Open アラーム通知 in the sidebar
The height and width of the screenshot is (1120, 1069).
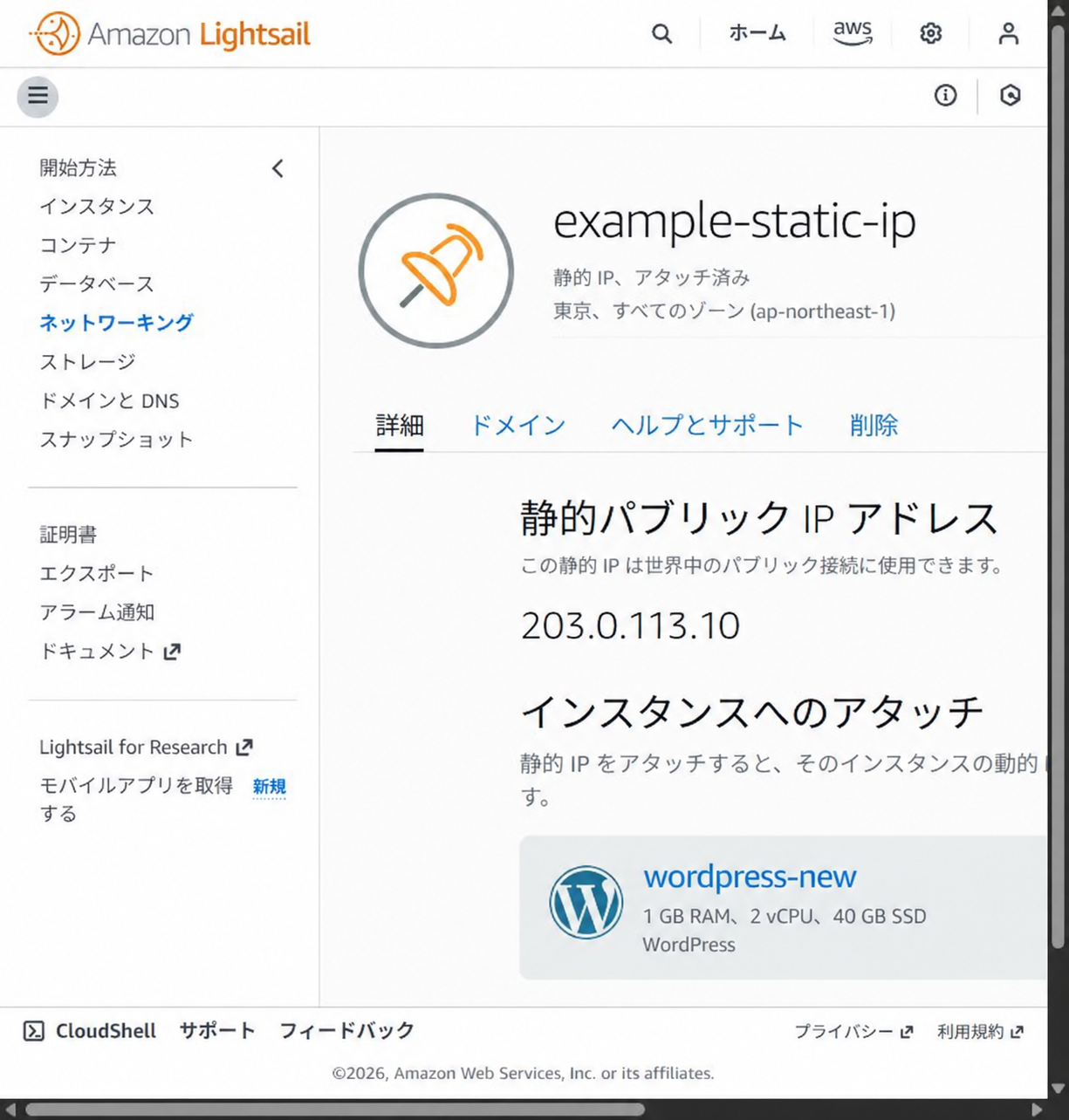(x=97, y=611)
